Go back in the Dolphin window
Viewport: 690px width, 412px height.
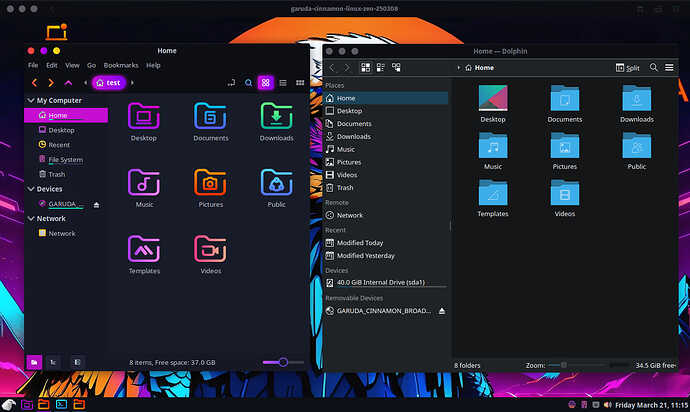coord(332,67)
